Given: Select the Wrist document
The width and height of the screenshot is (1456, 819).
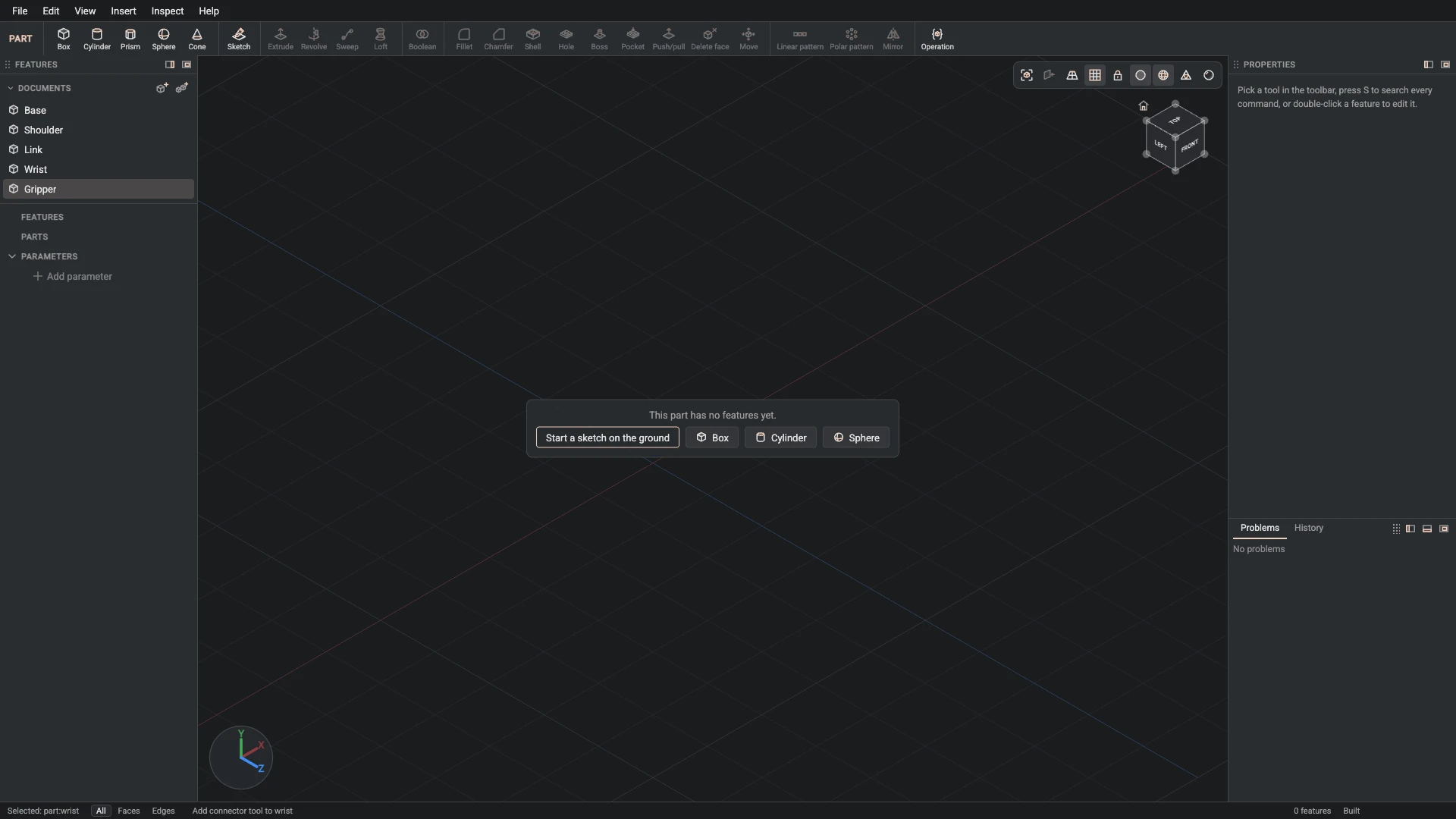Looking at the screenshot, I should pyautogui.click(x=99, y=169).
